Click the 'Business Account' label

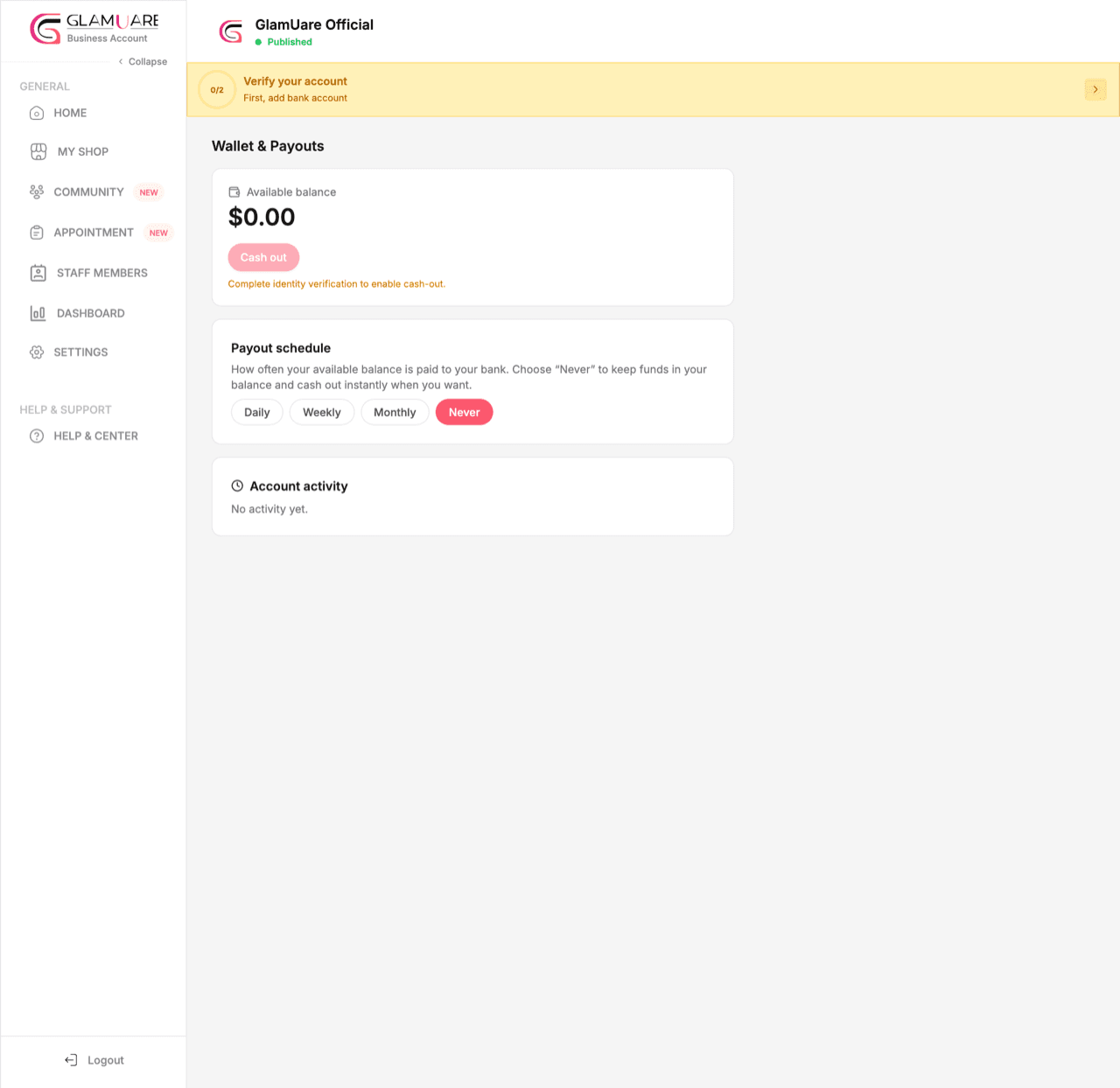pyautogui.click(x=107, y=38)
